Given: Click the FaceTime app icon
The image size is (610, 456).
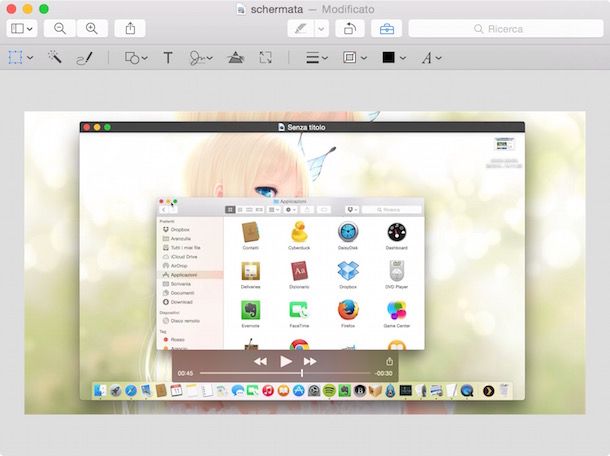Looking at the screenshot, I should point(299,310).
